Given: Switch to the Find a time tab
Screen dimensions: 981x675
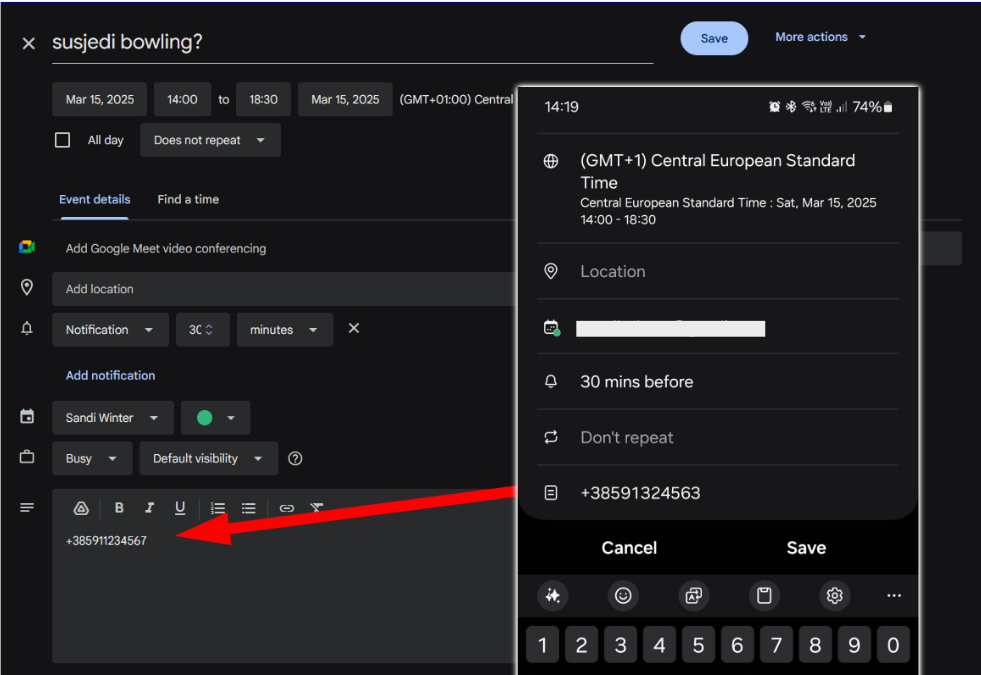Looking at the screenshot, I should pyautogui.click(x=188, y=199).
